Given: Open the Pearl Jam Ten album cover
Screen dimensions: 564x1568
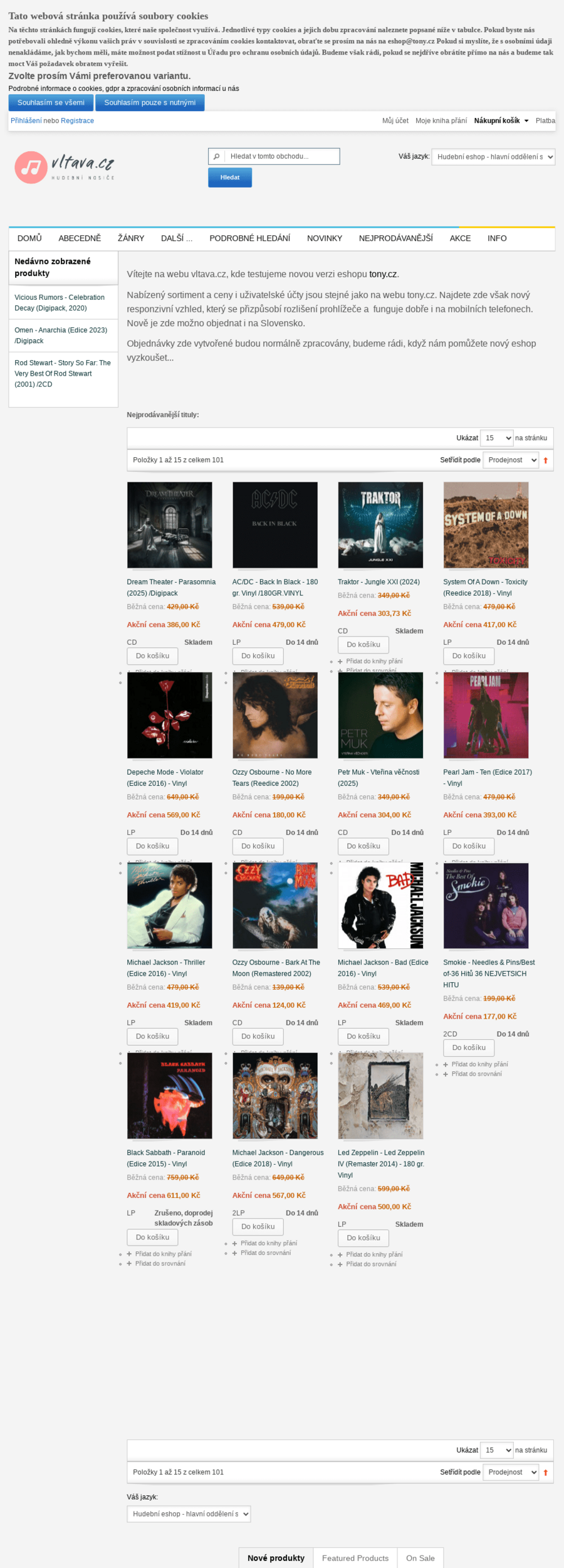Looking at the screenshot, I should click(x=486, y=715).
